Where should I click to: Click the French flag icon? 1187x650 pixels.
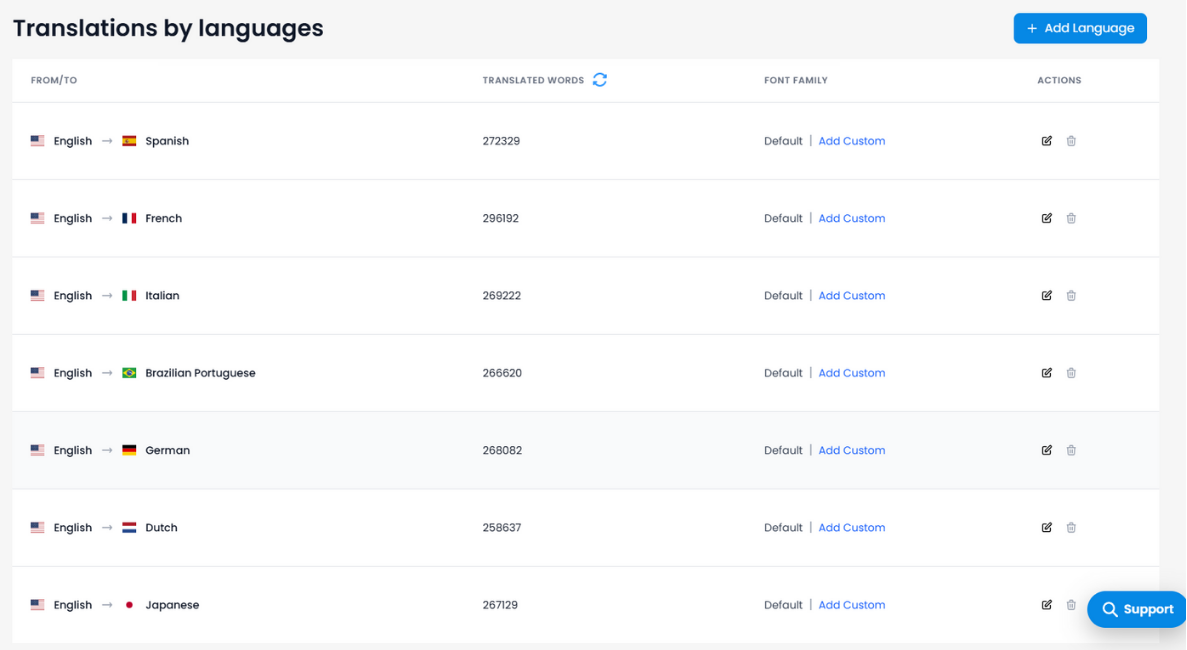128,218
